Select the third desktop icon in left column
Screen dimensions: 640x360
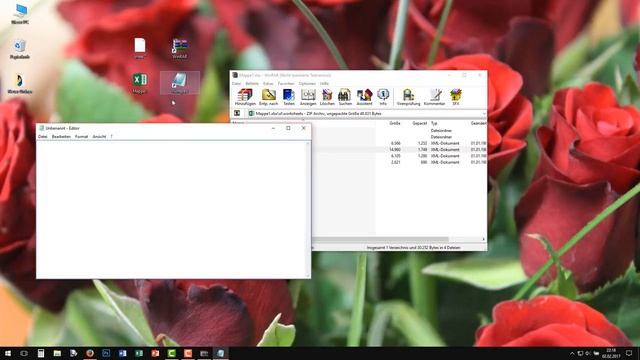click(x=20, y=84)
